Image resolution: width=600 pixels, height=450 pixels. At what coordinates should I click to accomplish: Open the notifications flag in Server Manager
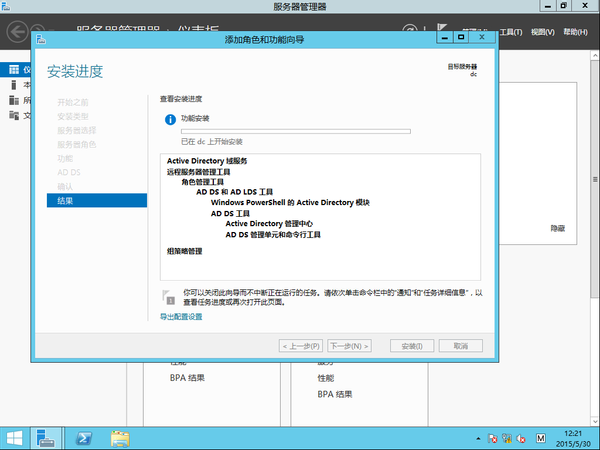pyautogui.click(x=442, y=27)
